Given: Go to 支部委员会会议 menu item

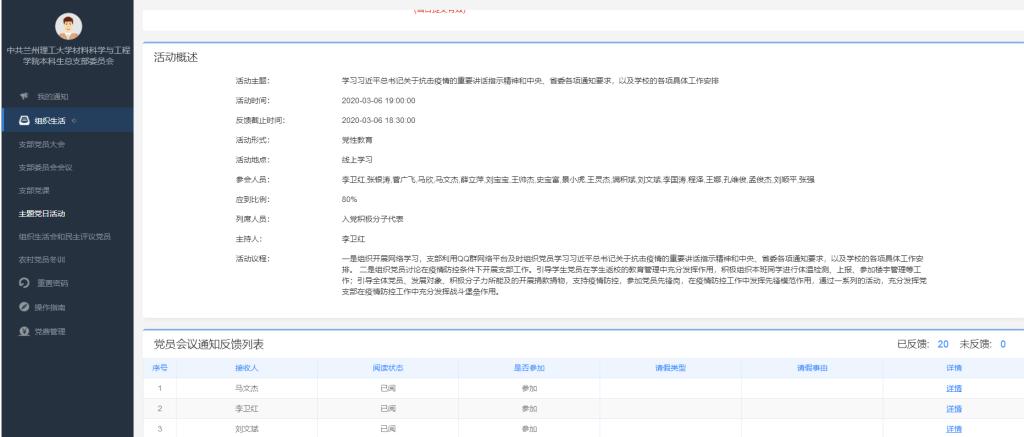Looking at the screenshot, I should 46,167.
